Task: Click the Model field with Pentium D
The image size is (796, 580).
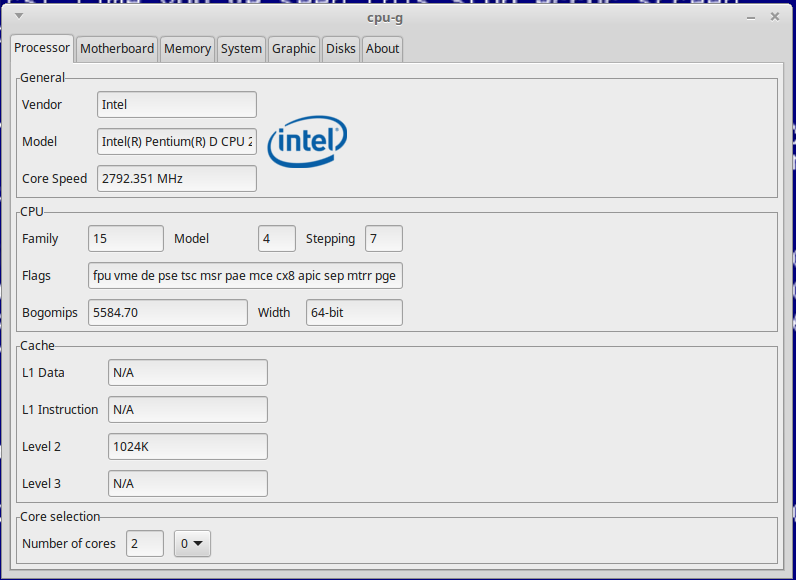Action: (177, 142)
